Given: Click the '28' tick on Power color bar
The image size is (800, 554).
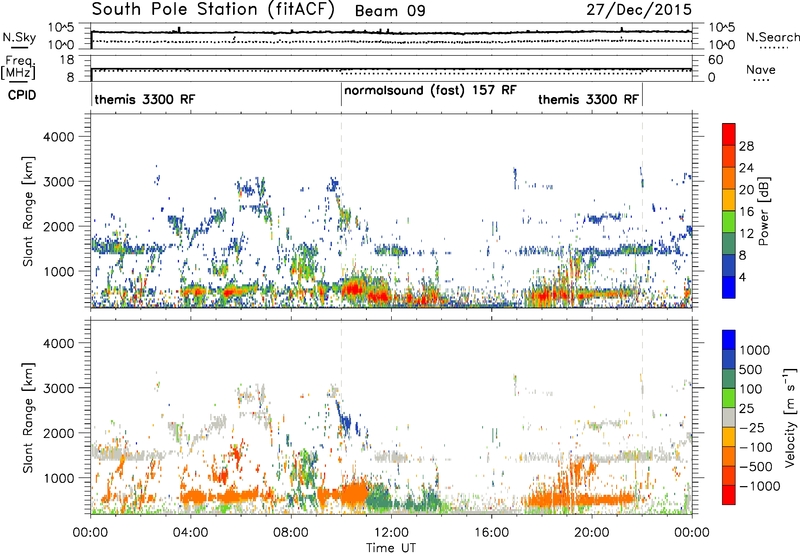Looking at the screenshot, I should [746, 146].
